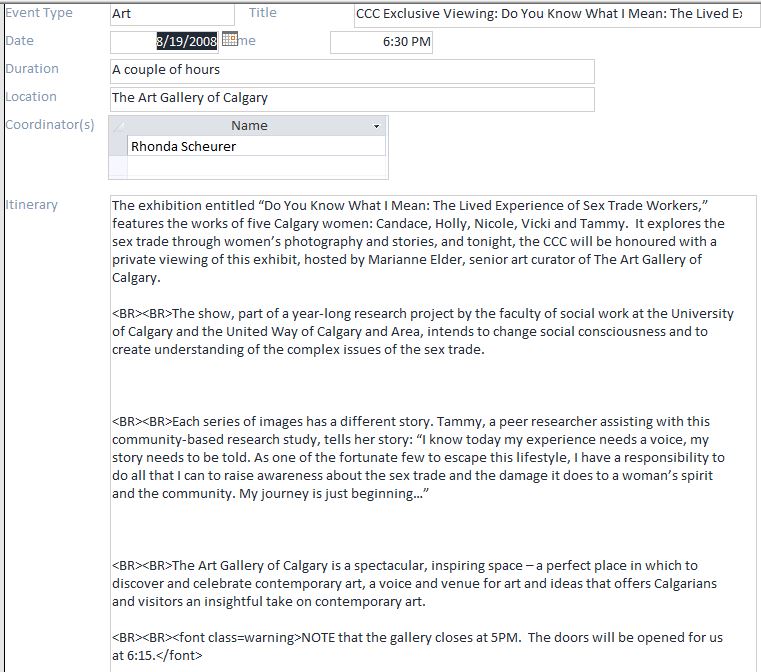Open the date picker calendar icon
This screenshot has height=672, width=761.
230,39
